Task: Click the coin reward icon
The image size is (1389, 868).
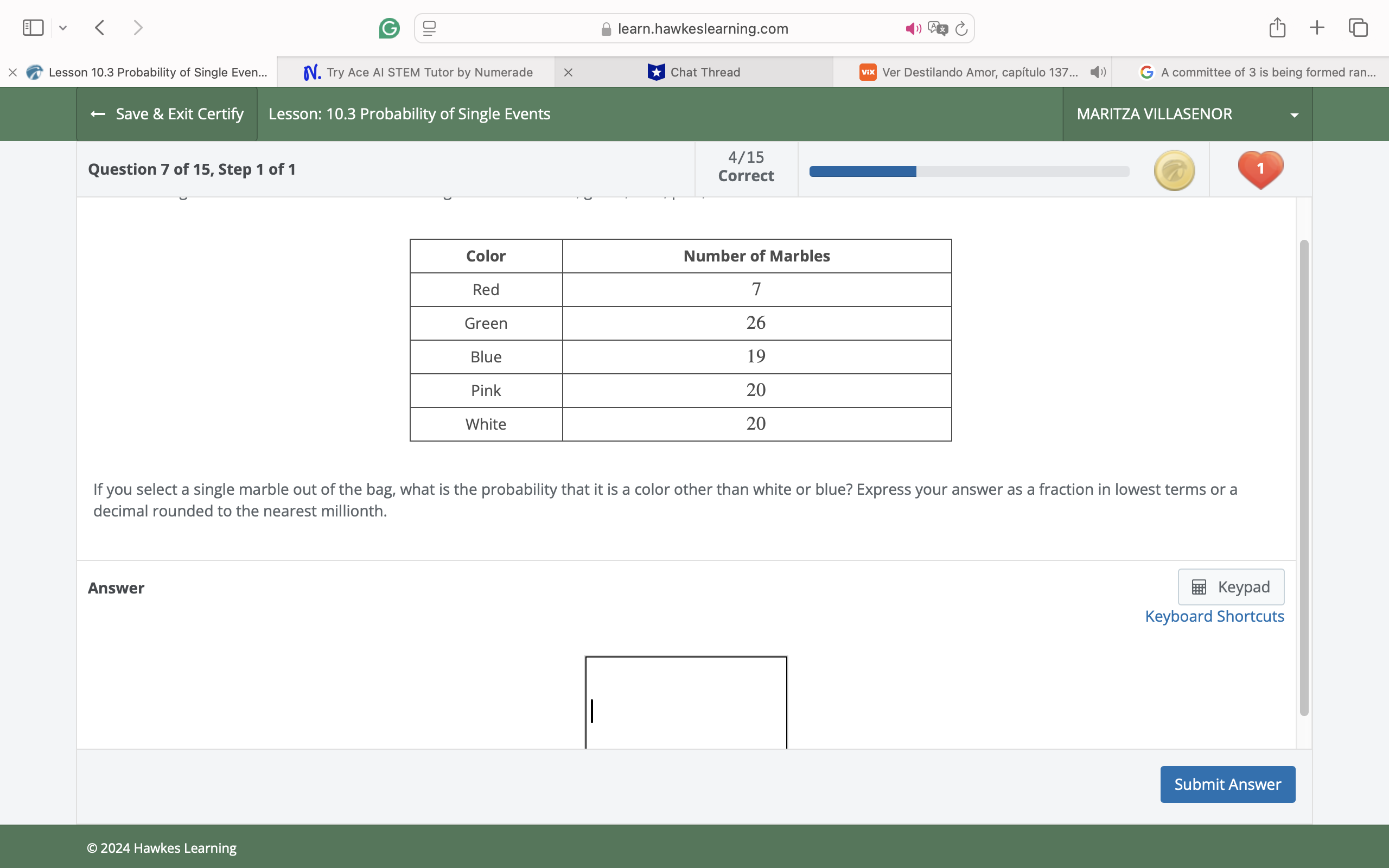Action: point(1173,169)
